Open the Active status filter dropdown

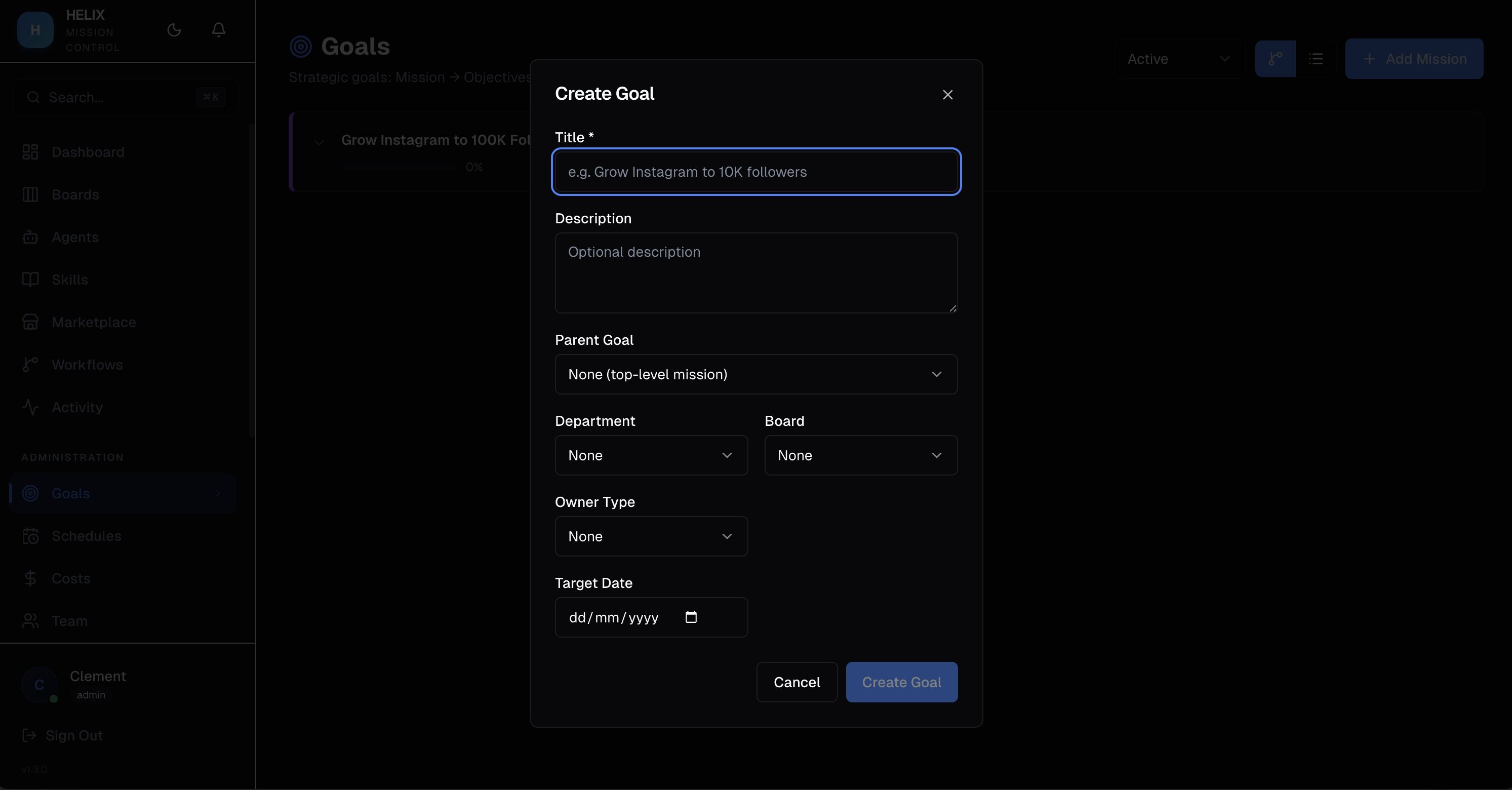coord(1179,59)
